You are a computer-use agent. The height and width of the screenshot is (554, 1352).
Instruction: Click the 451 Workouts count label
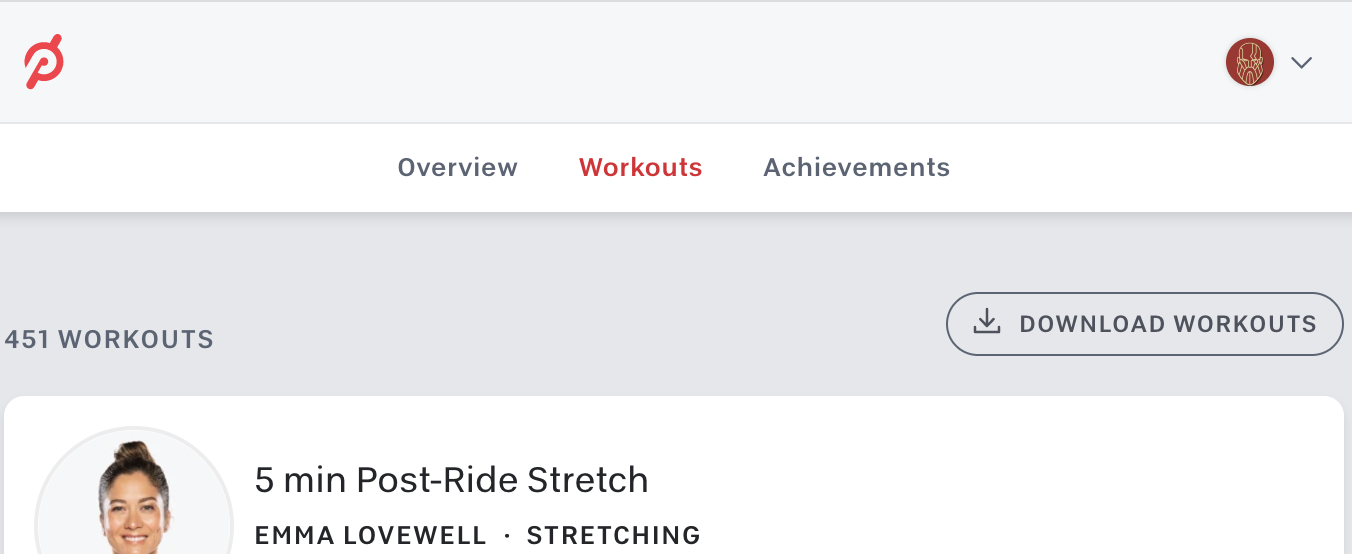[x=109, y=340]
